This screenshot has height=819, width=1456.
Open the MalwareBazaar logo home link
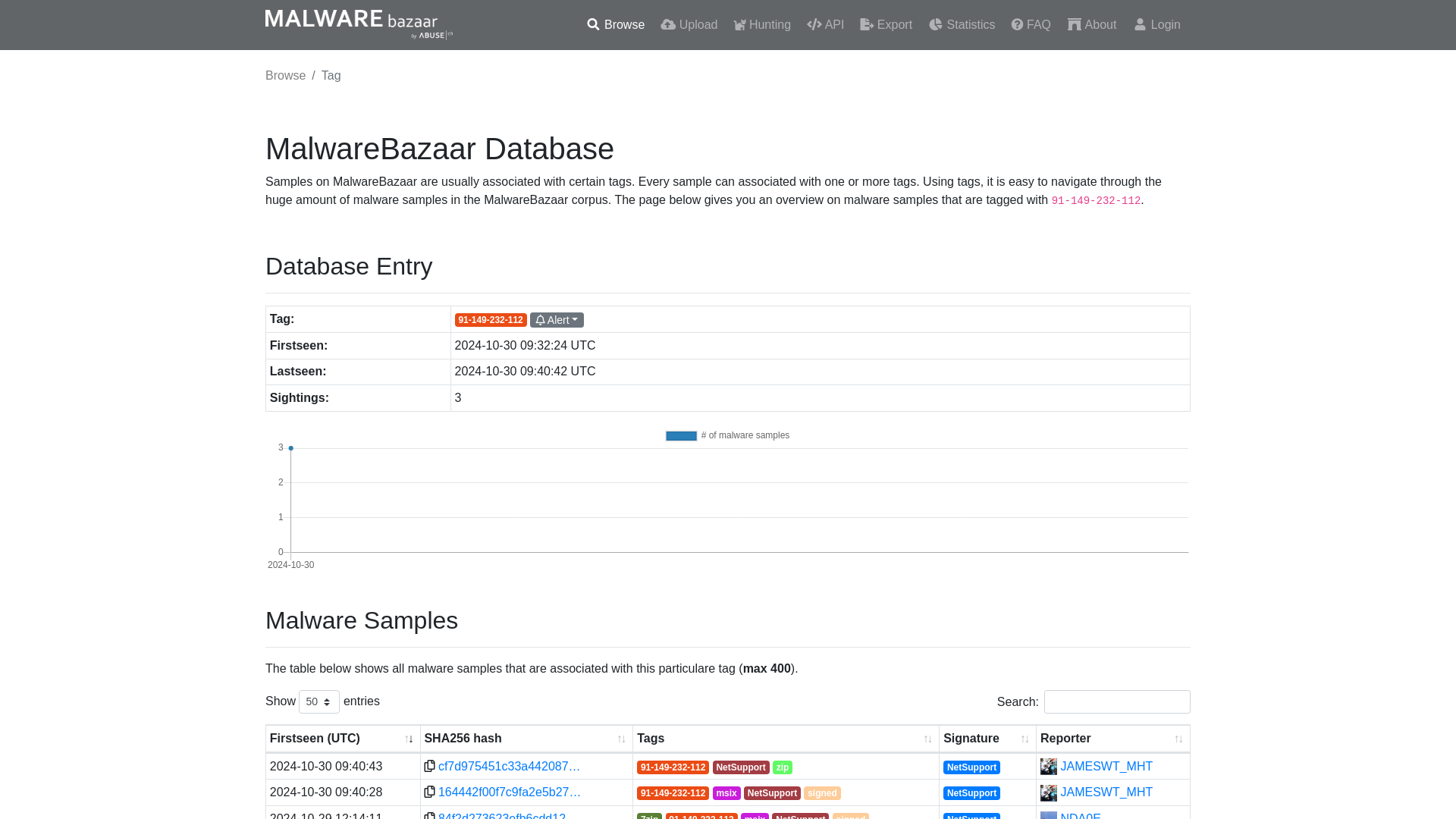tap(359, 24)
